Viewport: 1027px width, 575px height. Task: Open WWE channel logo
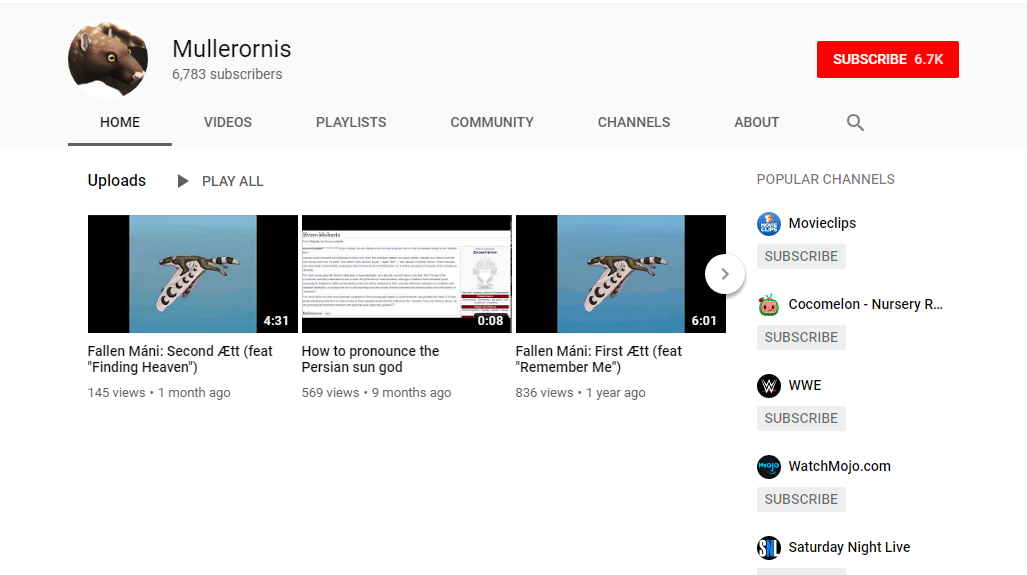pyautogui.click(x=768, y=386)
